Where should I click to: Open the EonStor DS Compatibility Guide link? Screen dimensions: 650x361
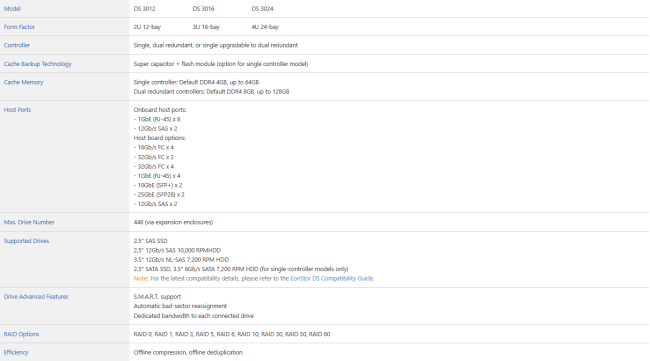pos(332,279)
